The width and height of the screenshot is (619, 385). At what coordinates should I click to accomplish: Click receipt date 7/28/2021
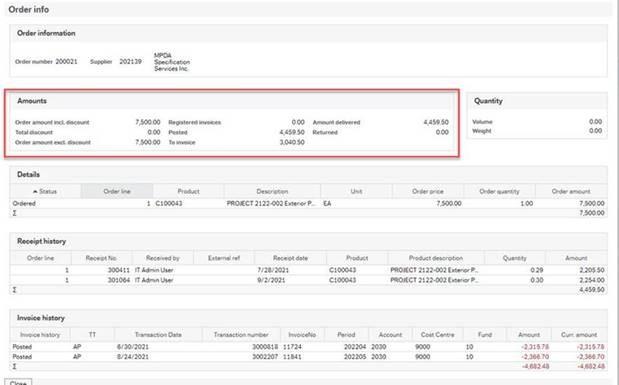[x=273, y=270]
